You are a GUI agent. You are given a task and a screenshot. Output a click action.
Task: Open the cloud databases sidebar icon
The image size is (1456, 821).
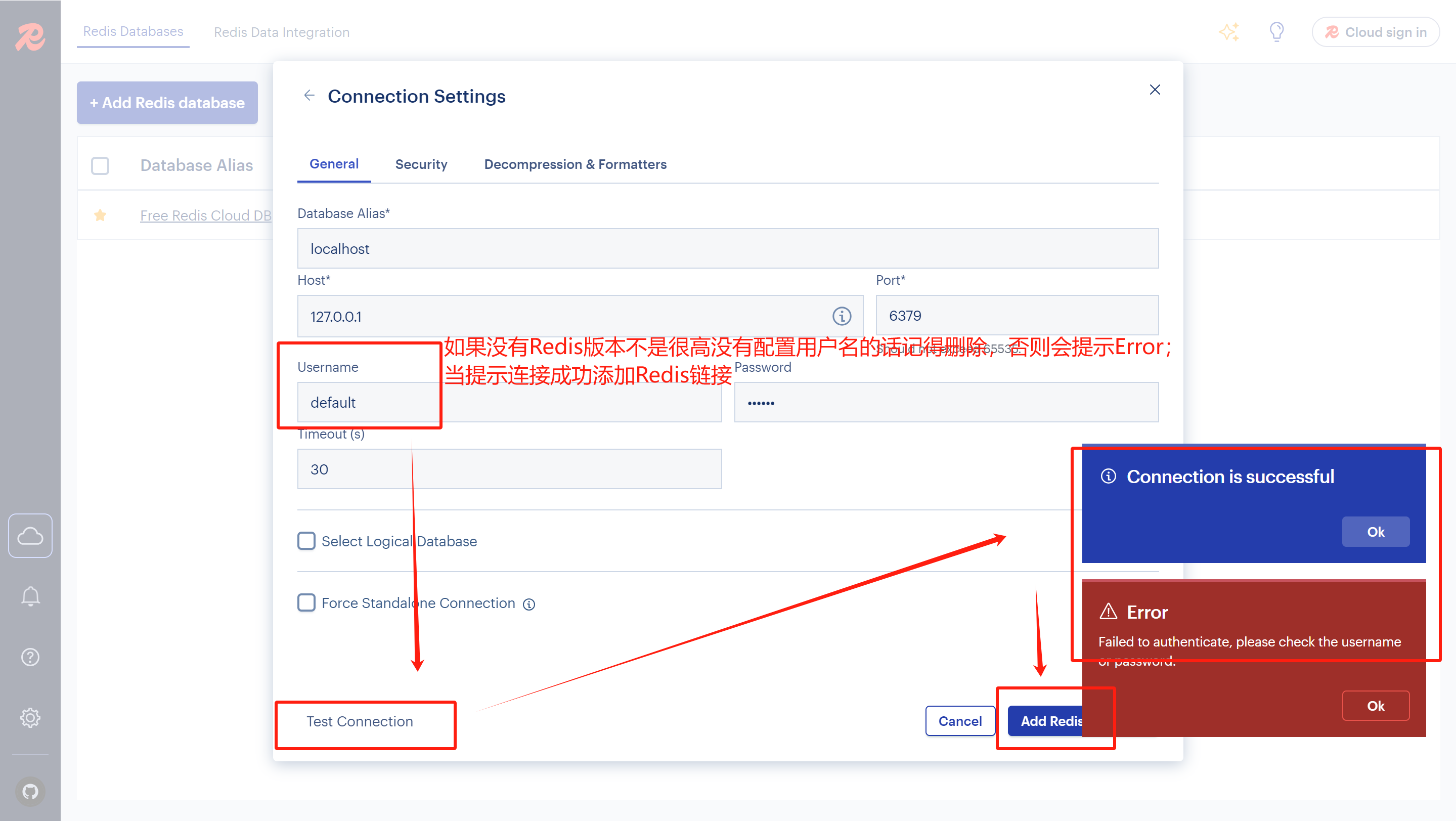tap(30, 536)
